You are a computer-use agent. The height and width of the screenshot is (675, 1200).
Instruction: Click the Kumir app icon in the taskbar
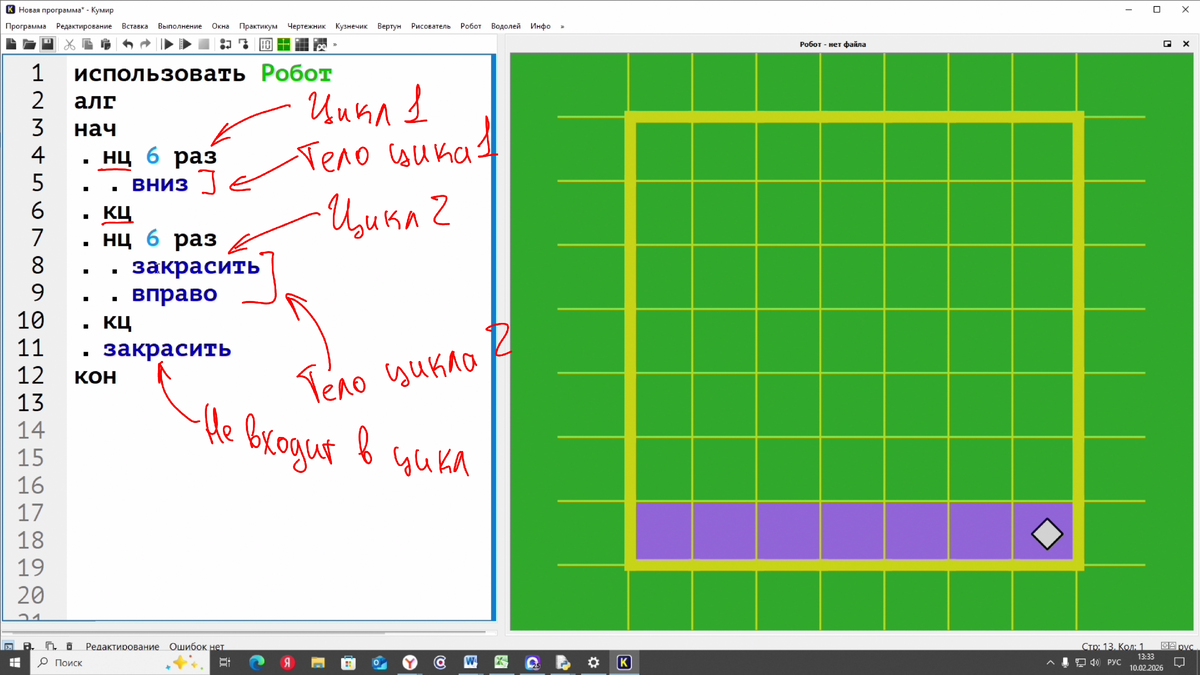[x=625, y=663]
